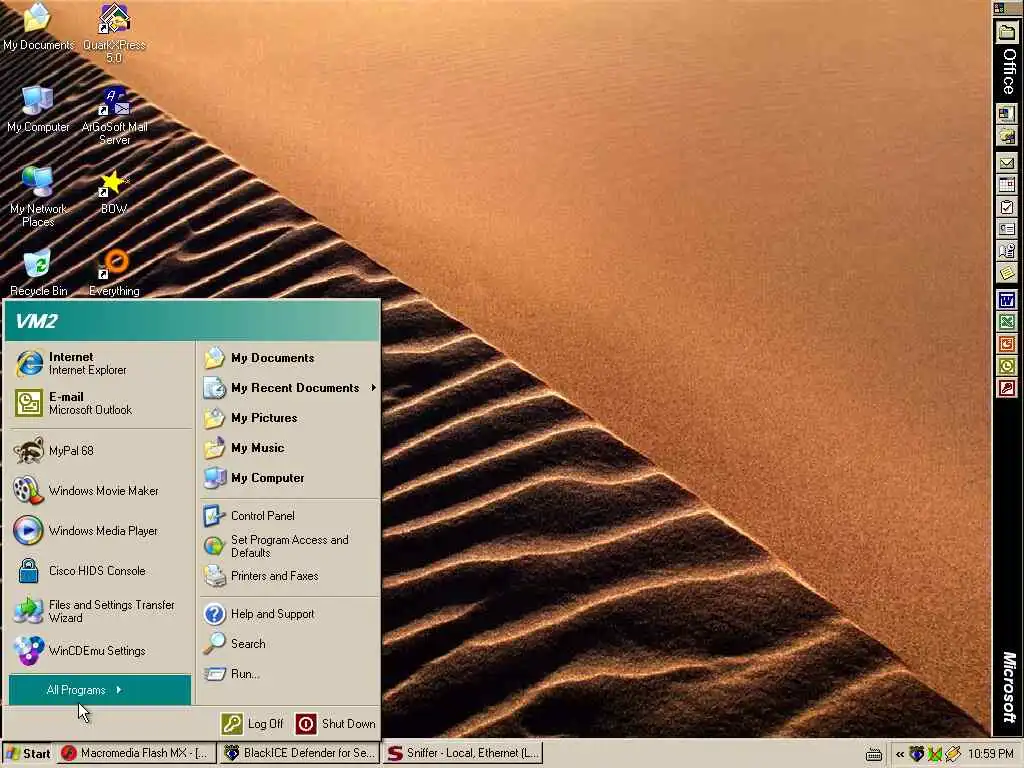Open WinCDEmu Settings
The height and width of the screenshot is (768, 1024).
pyautogui.click(x=100, y=650)
